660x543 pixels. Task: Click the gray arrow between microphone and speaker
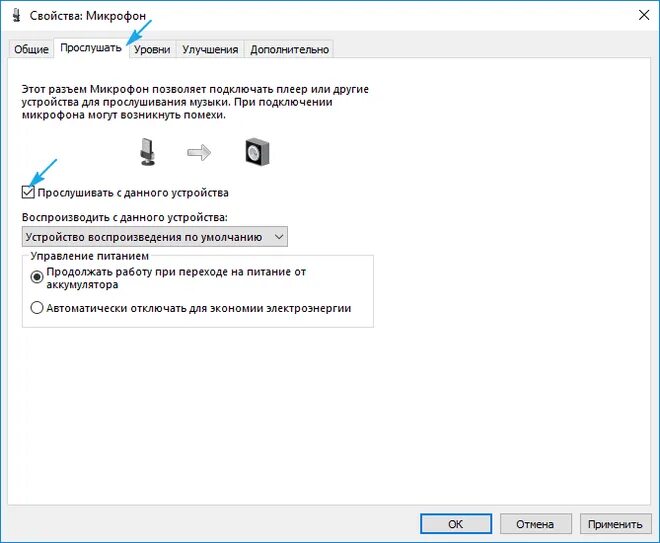199,152
